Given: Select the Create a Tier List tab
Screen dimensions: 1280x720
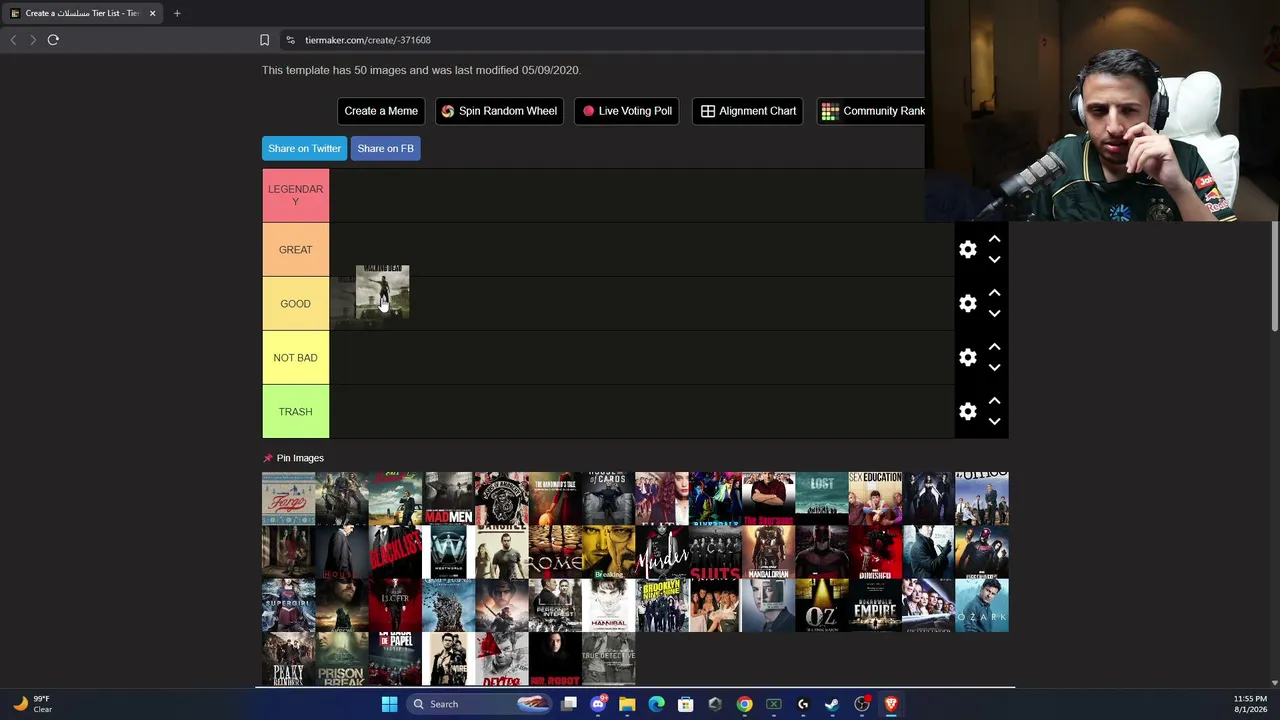Looking at the screenshot, I should tap(82, 13).
